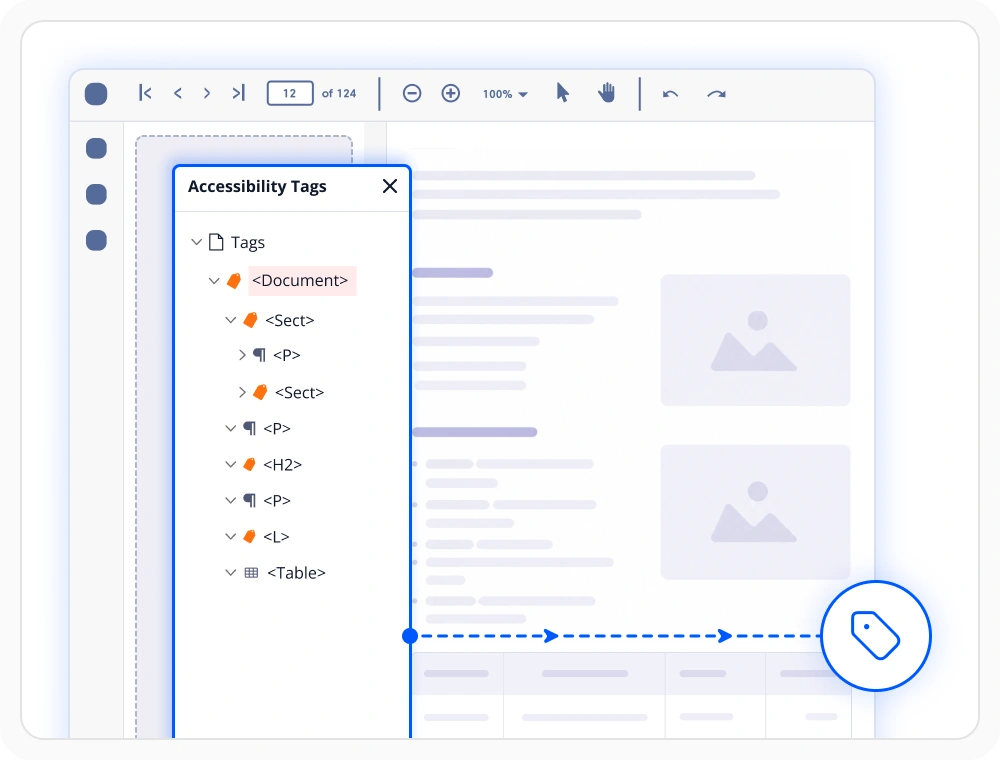This screenshot has width=1000, height=760.
Task: Select the <Table> tag
Action: tap(297, 573)
